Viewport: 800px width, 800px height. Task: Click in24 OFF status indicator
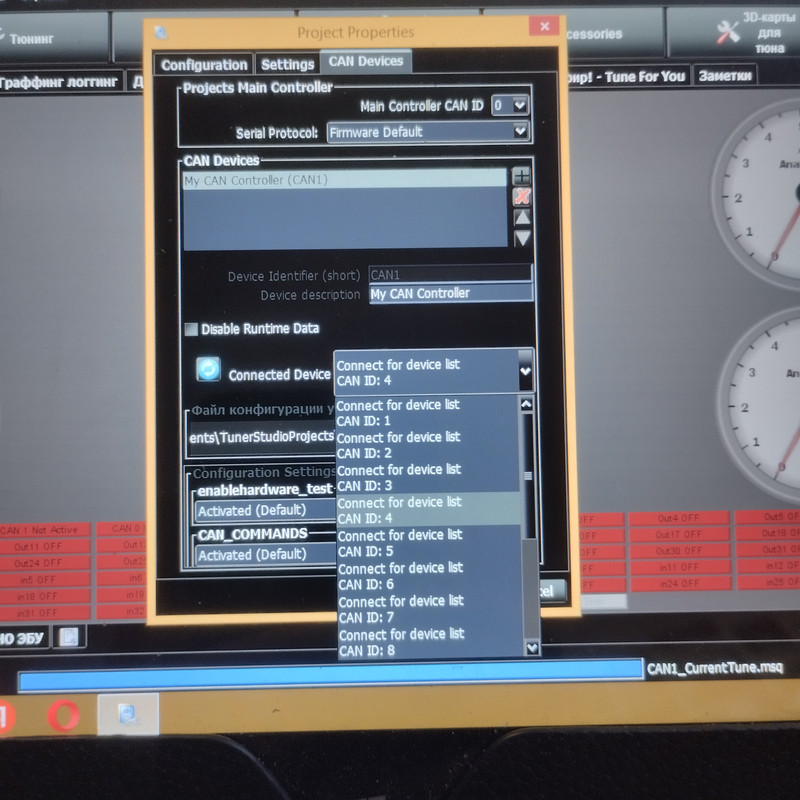click(680, 584)
